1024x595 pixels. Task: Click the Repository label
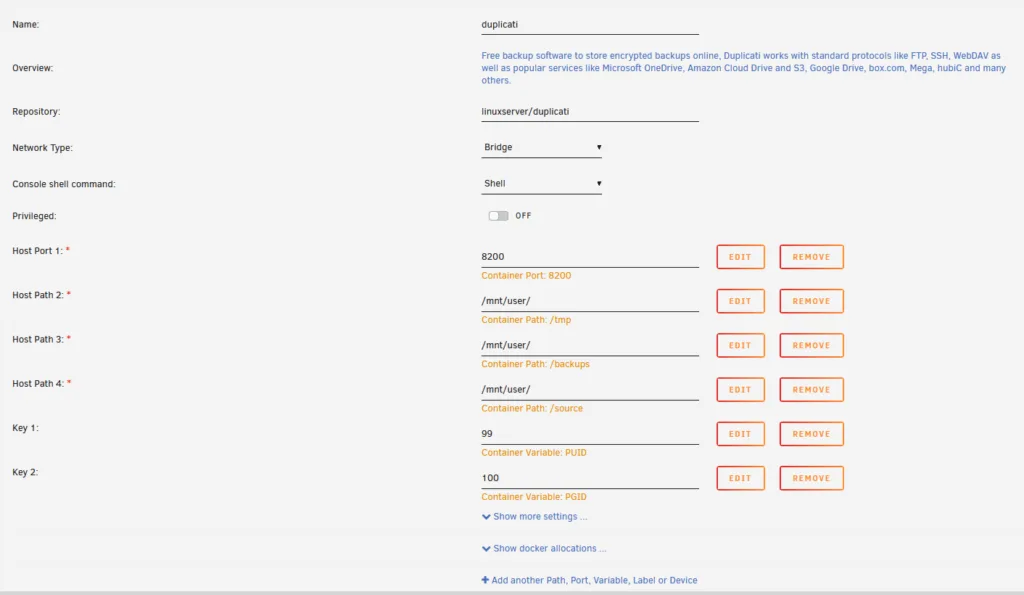(36, 112)
